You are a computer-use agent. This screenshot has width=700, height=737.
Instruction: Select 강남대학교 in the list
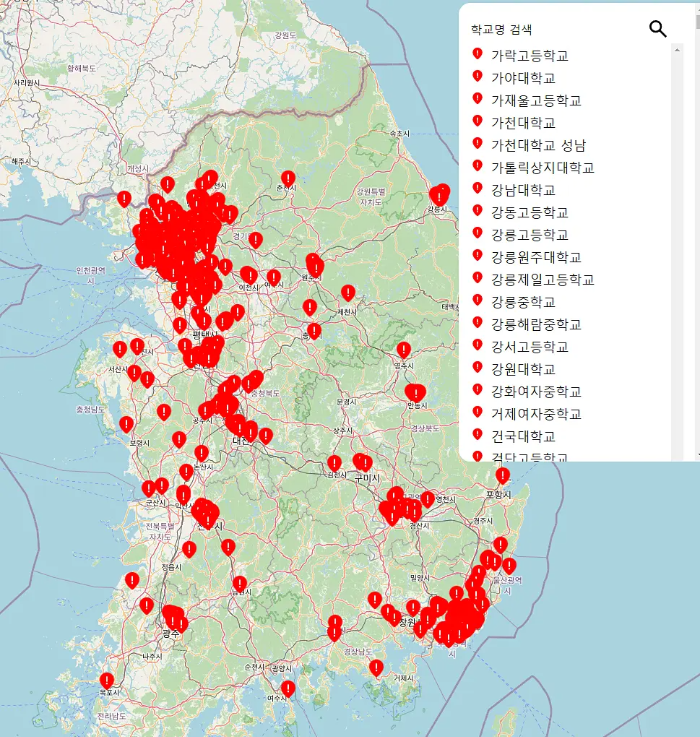[x=523, y=190]
